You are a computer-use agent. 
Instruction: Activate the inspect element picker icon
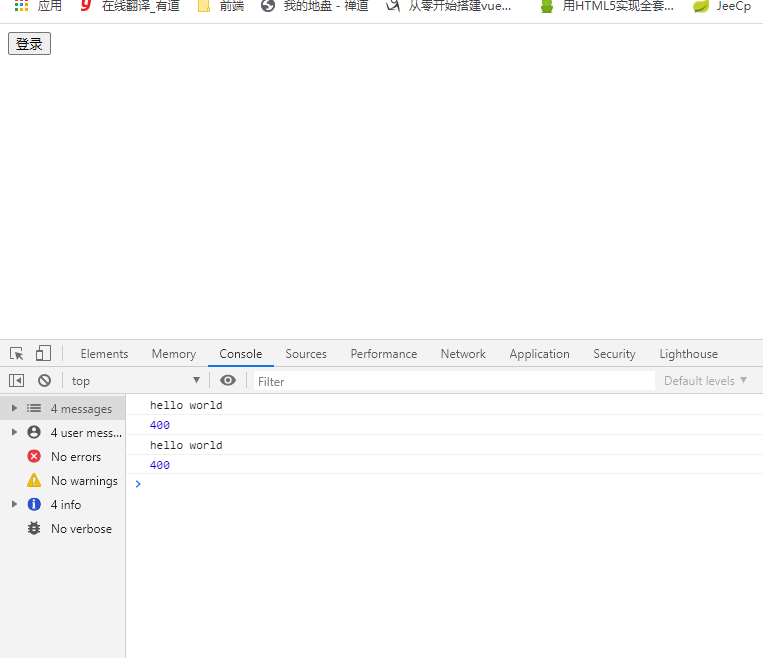[17, 353]
